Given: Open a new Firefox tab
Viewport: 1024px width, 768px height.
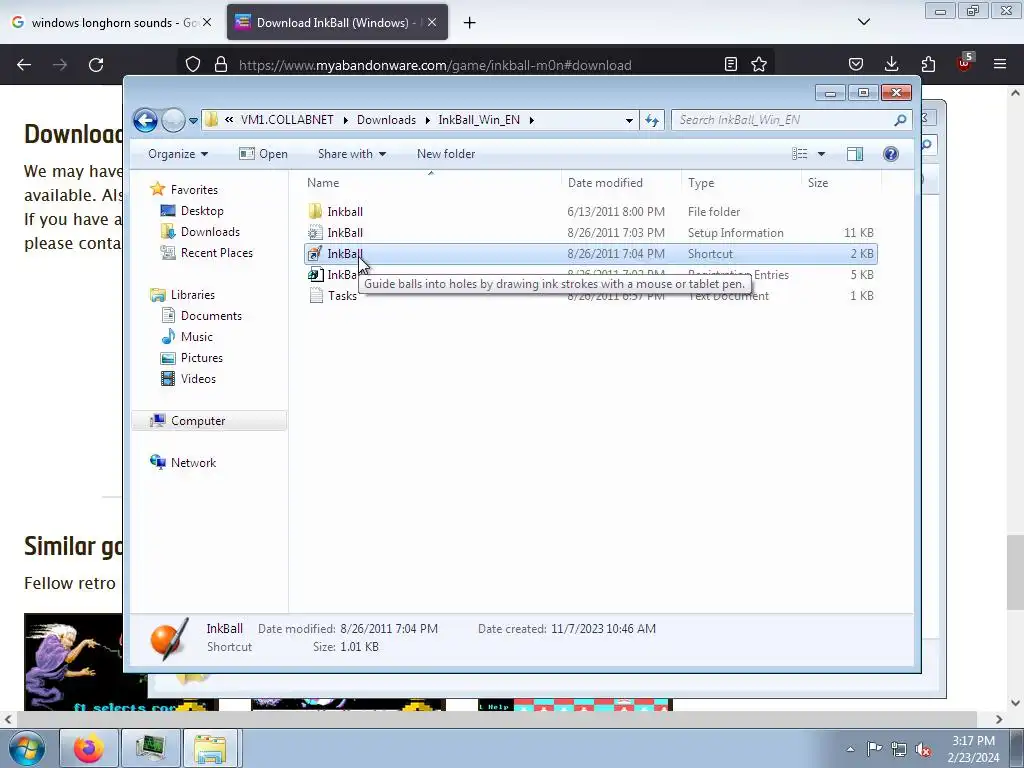Looking at the screenshot, I should point(470,23).
